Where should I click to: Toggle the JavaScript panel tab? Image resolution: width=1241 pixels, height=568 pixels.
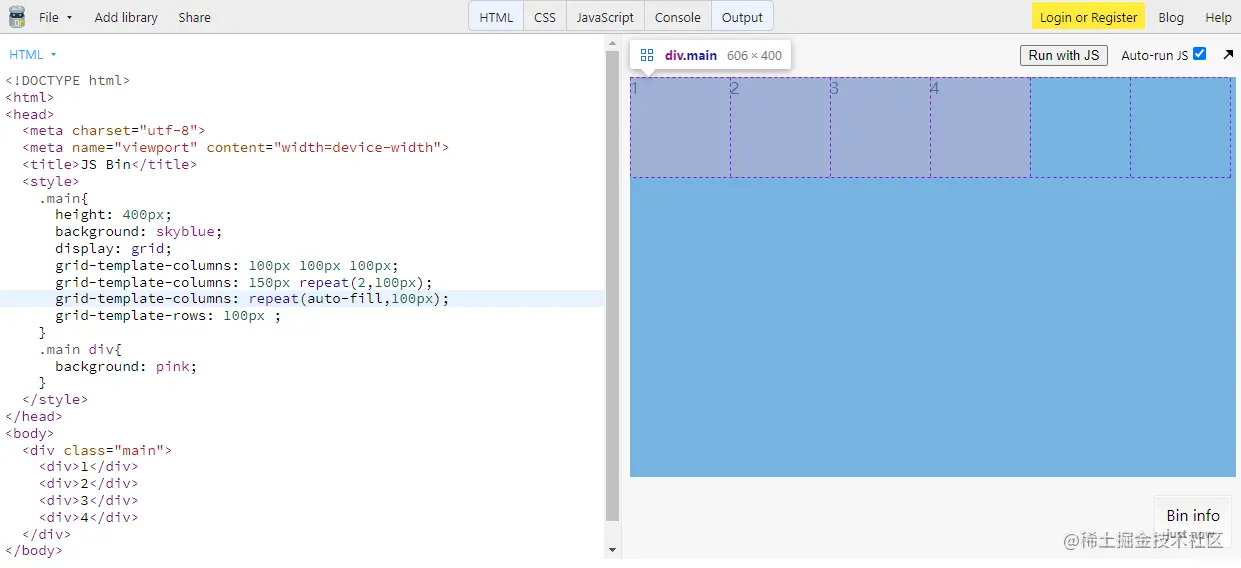[x=605, y=17]
